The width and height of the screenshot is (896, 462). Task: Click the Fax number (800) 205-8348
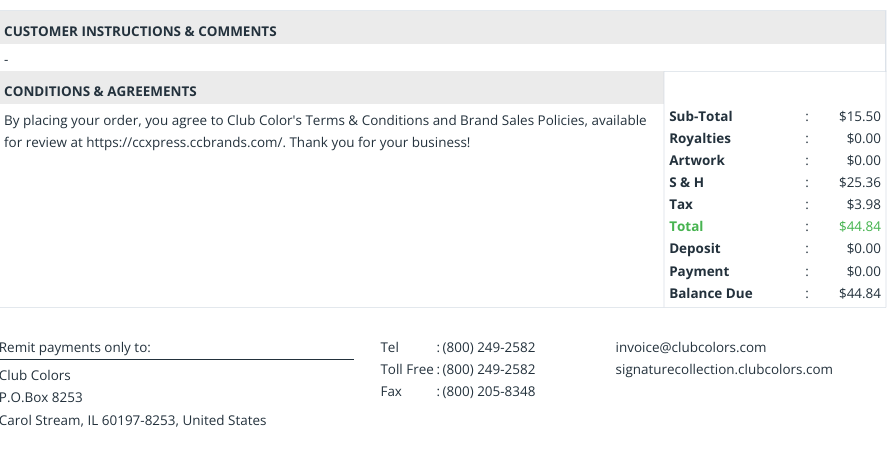(489, 391)
